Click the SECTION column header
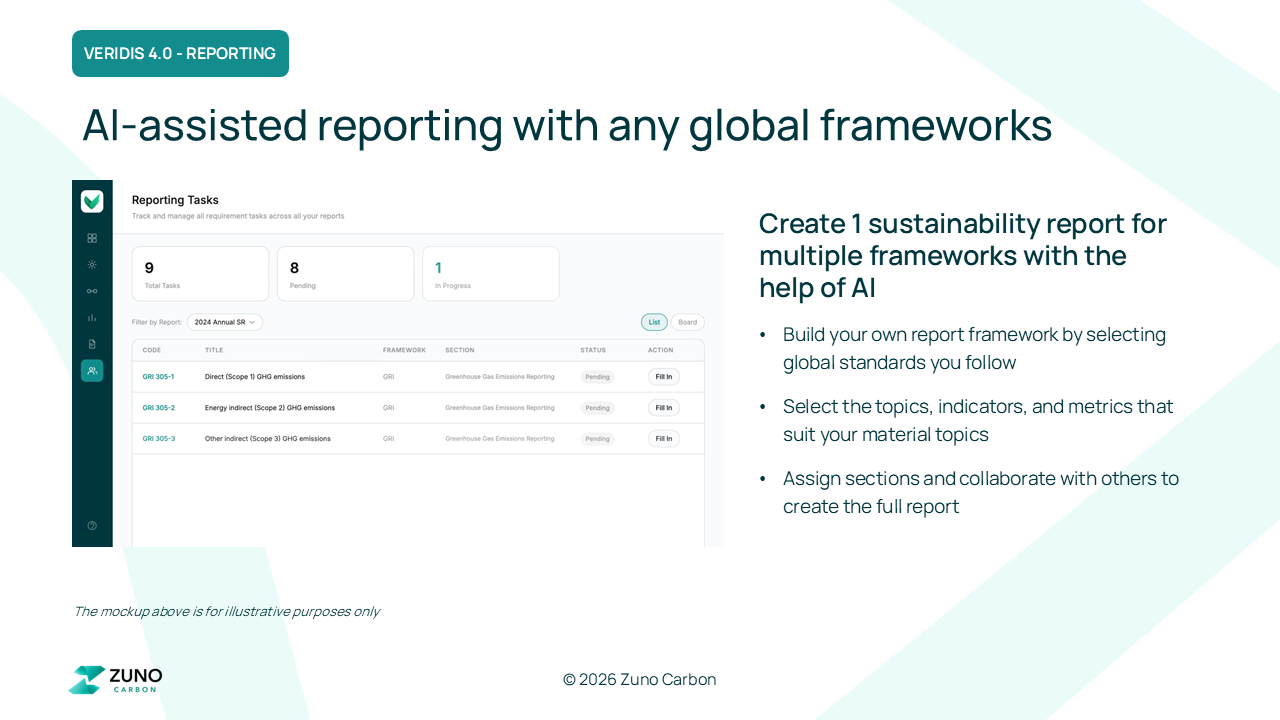This screenshot has height=720, width=1280. [x=460, y=350]
